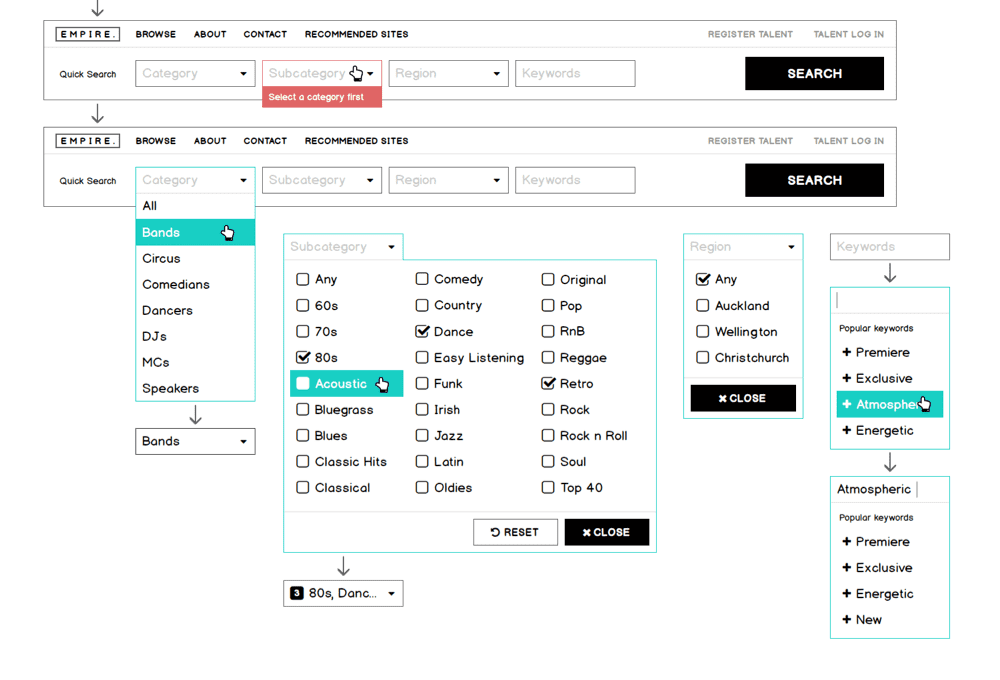Viewport: 1000px width, 680px height.
Task: Uncheck the Dance subcategory checkbox
Action: [422, 331]
